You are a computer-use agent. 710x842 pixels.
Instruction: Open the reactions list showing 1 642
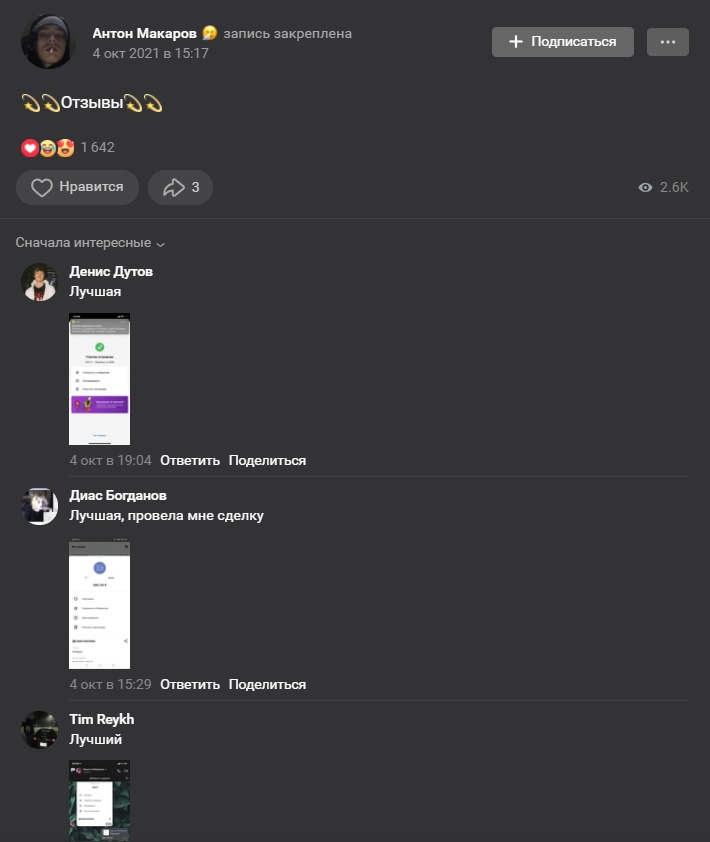(x=68, y=147)
